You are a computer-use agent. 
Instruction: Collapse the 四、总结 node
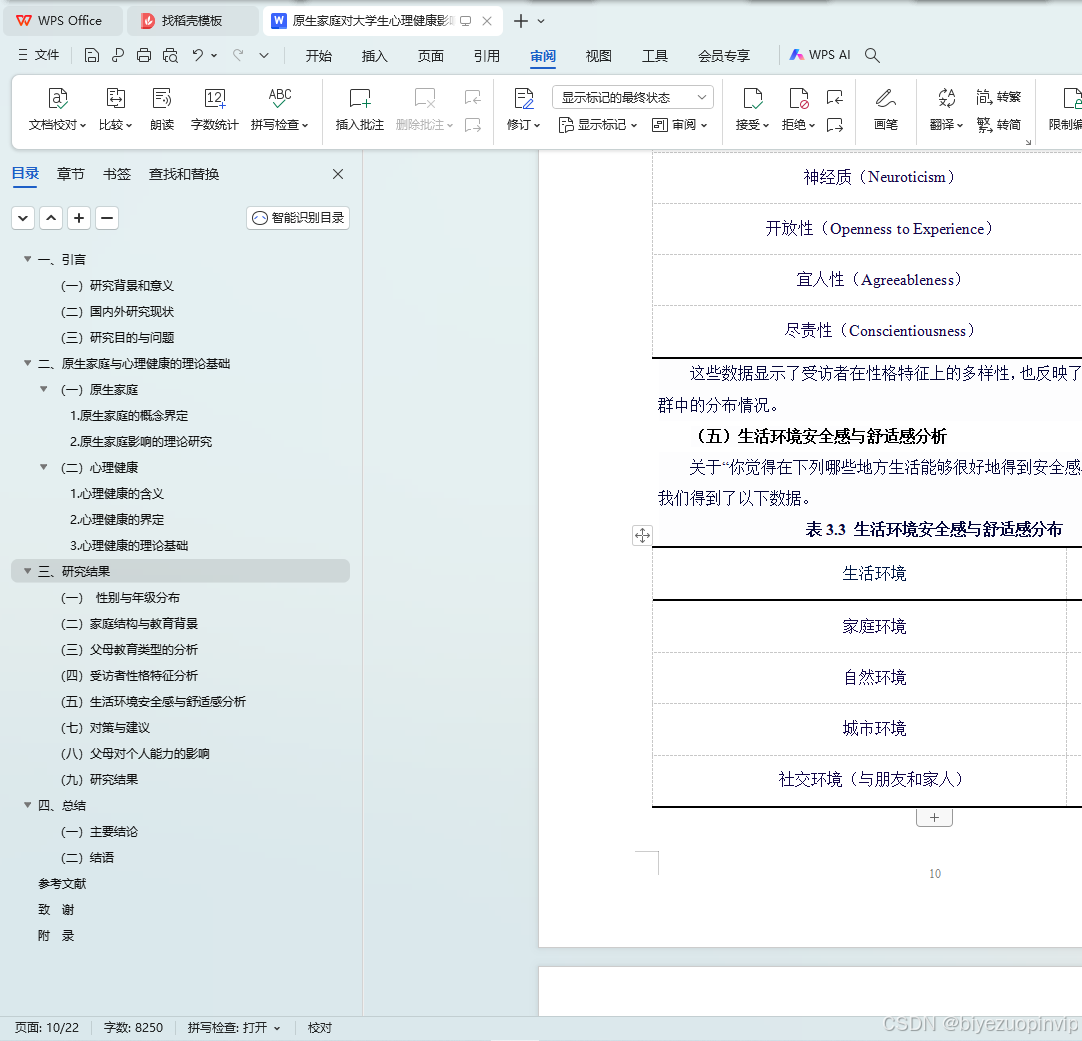(x=28, y=805)
